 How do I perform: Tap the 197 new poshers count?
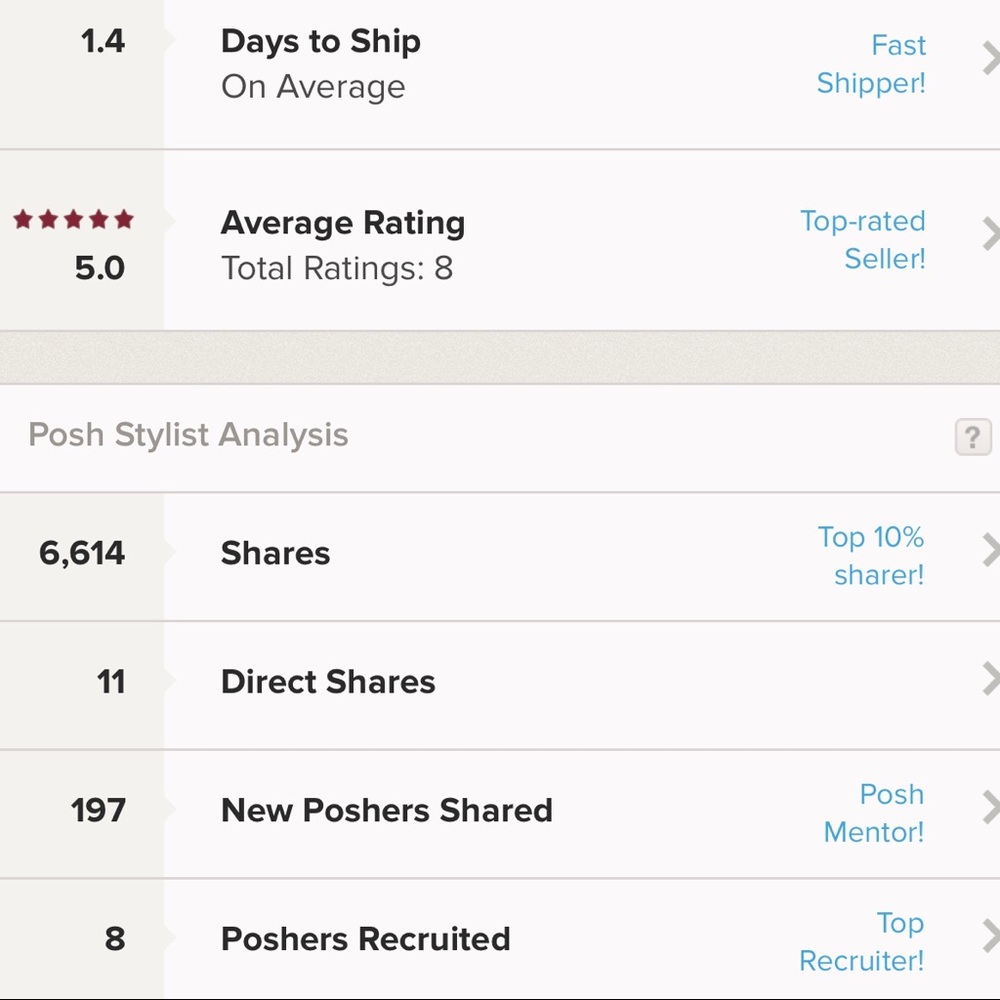tap(98, 811)
